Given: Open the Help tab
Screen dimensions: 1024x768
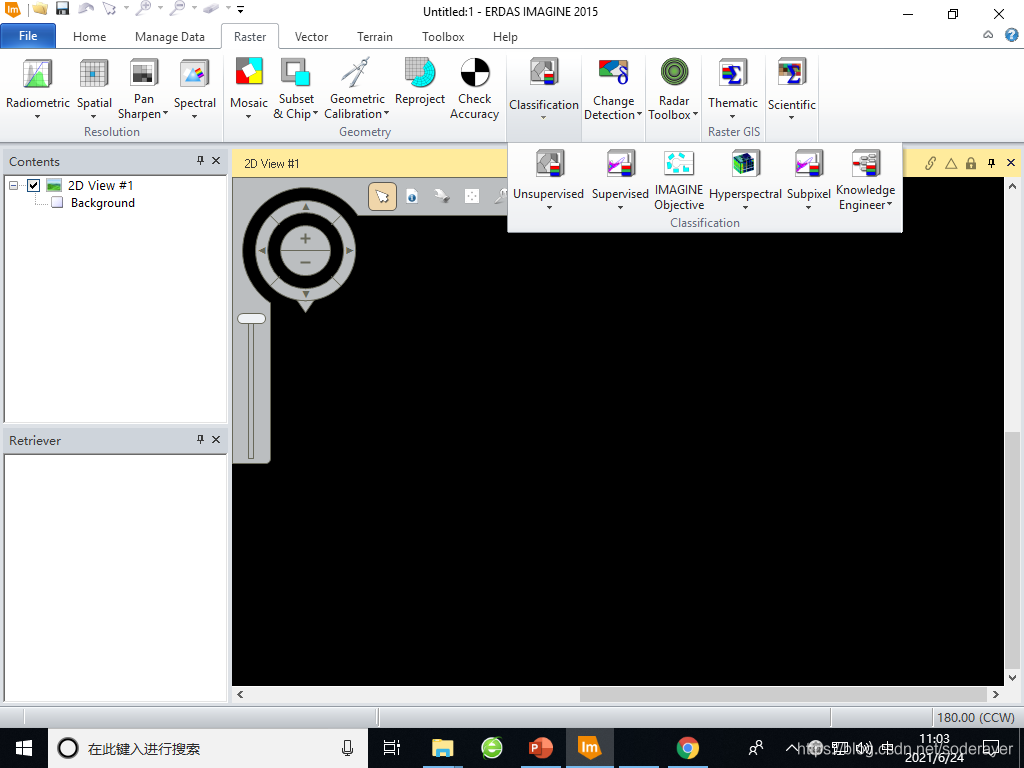Looking at the screenshot, I should point(505,37).
